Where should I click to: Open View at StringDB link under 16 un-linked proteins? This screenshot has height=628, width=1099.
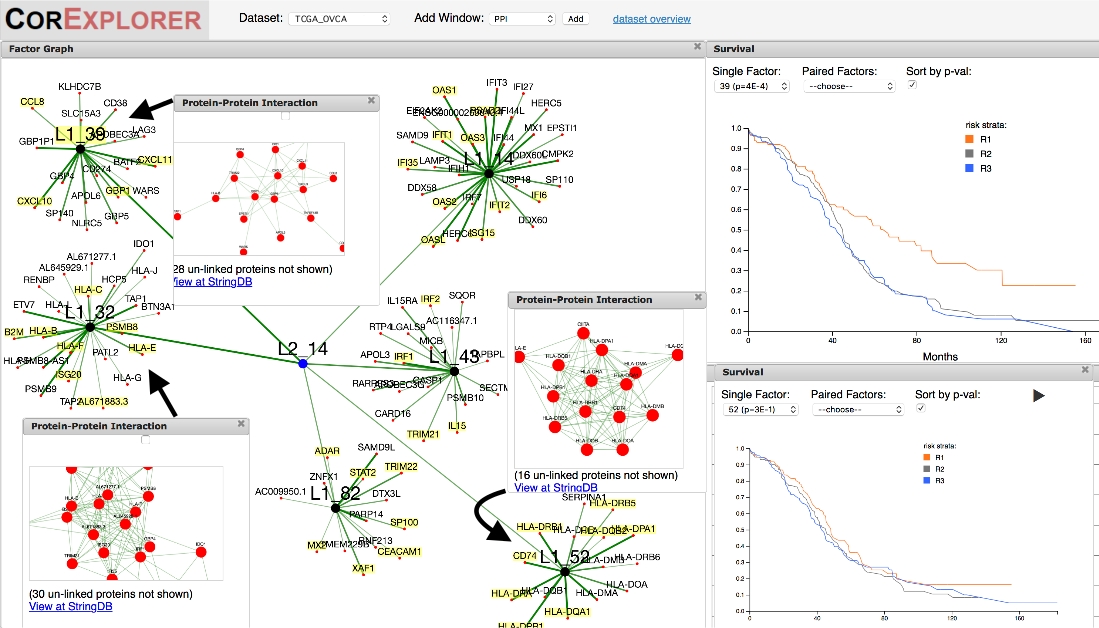point(556,488)
